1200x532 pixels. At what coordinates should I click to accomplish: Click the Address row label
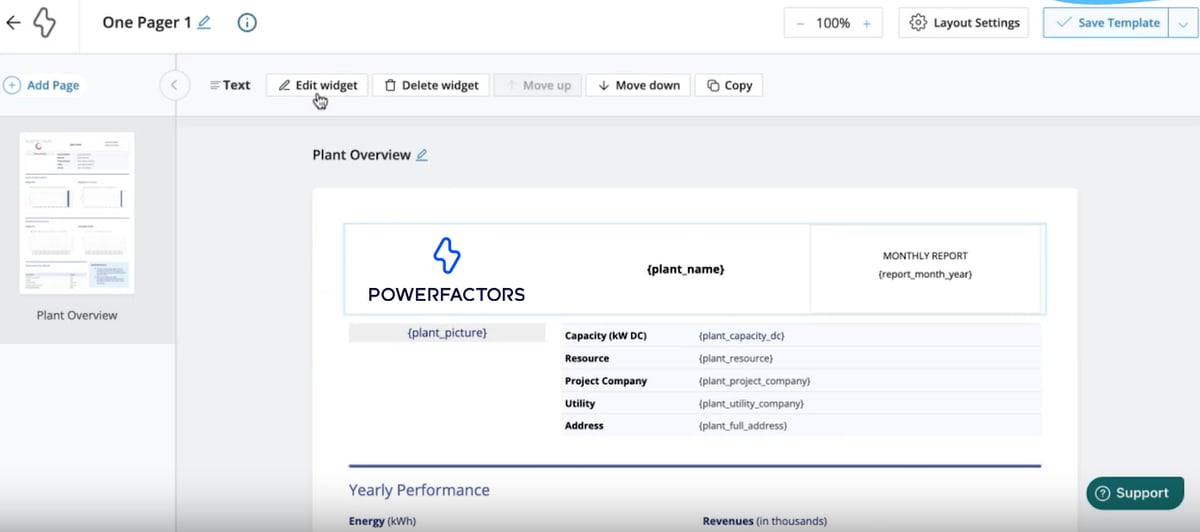click(x=584, y=426)
